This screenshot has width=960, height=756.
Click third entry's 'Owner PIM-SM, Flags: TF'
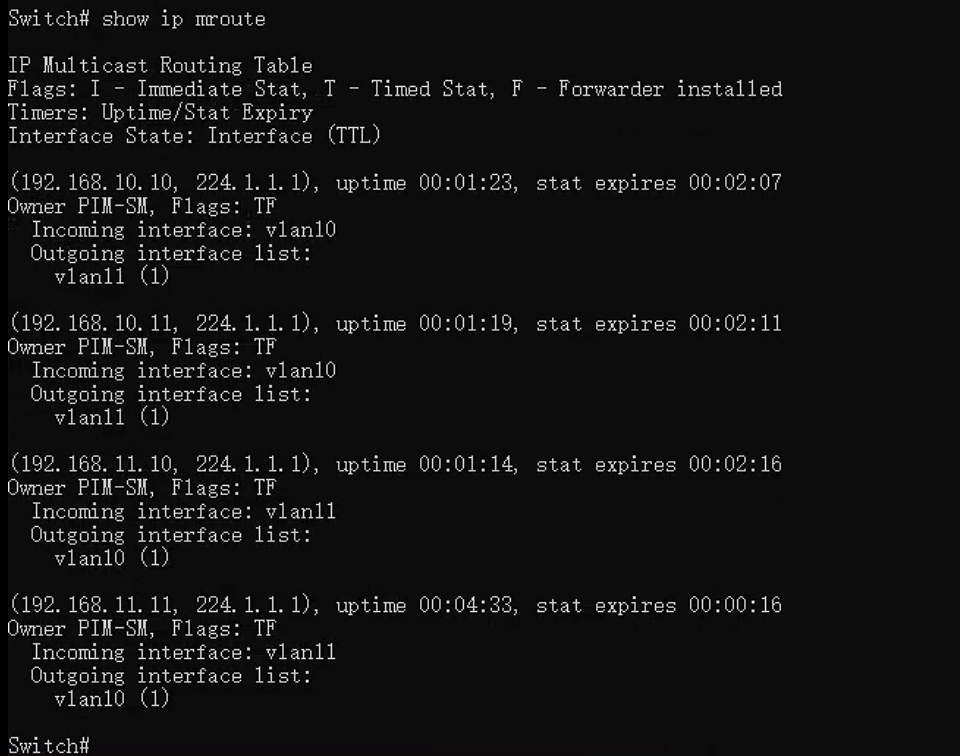(142, 488)
